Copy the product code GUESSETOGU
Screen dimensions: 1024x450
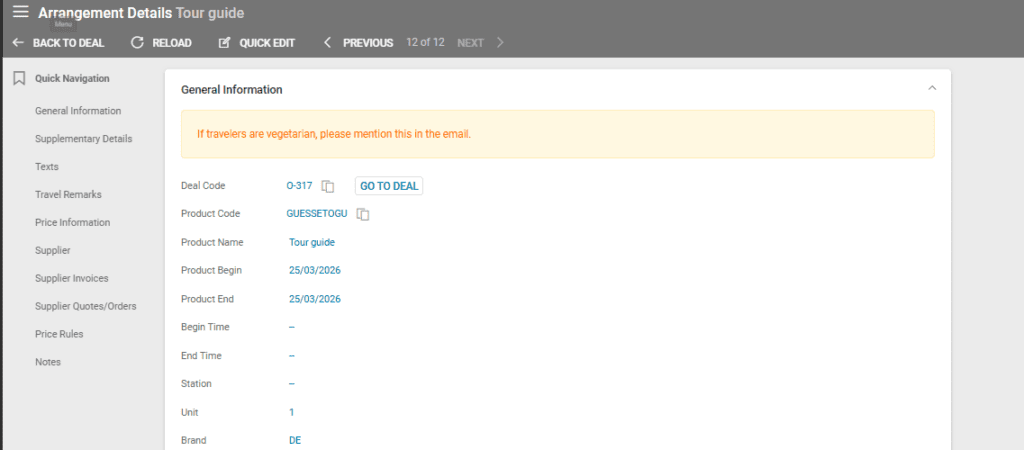tap(364, 214)
